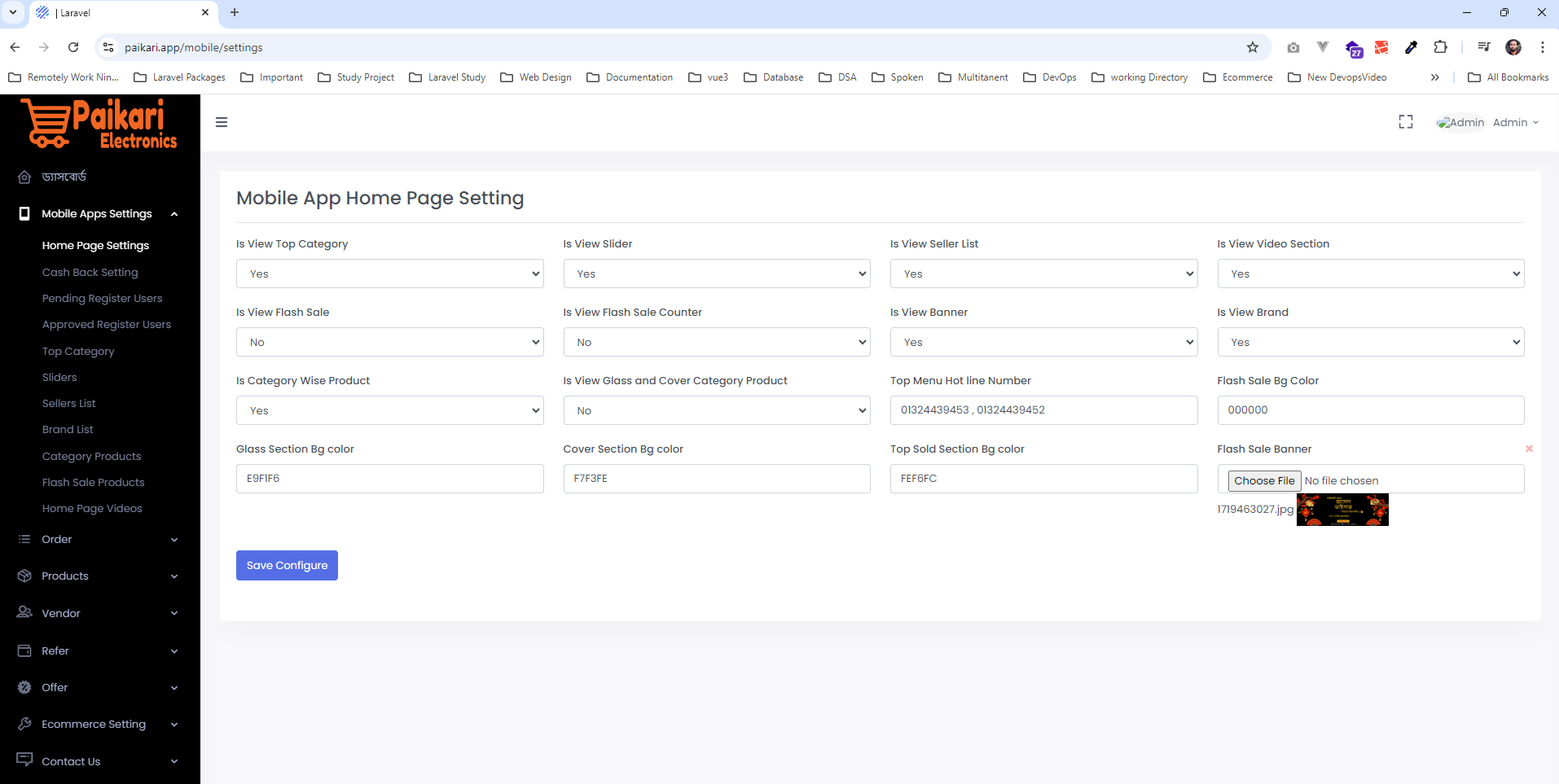
Task: Open the color picker eyedropper extension
Action: coord(1411,47)
